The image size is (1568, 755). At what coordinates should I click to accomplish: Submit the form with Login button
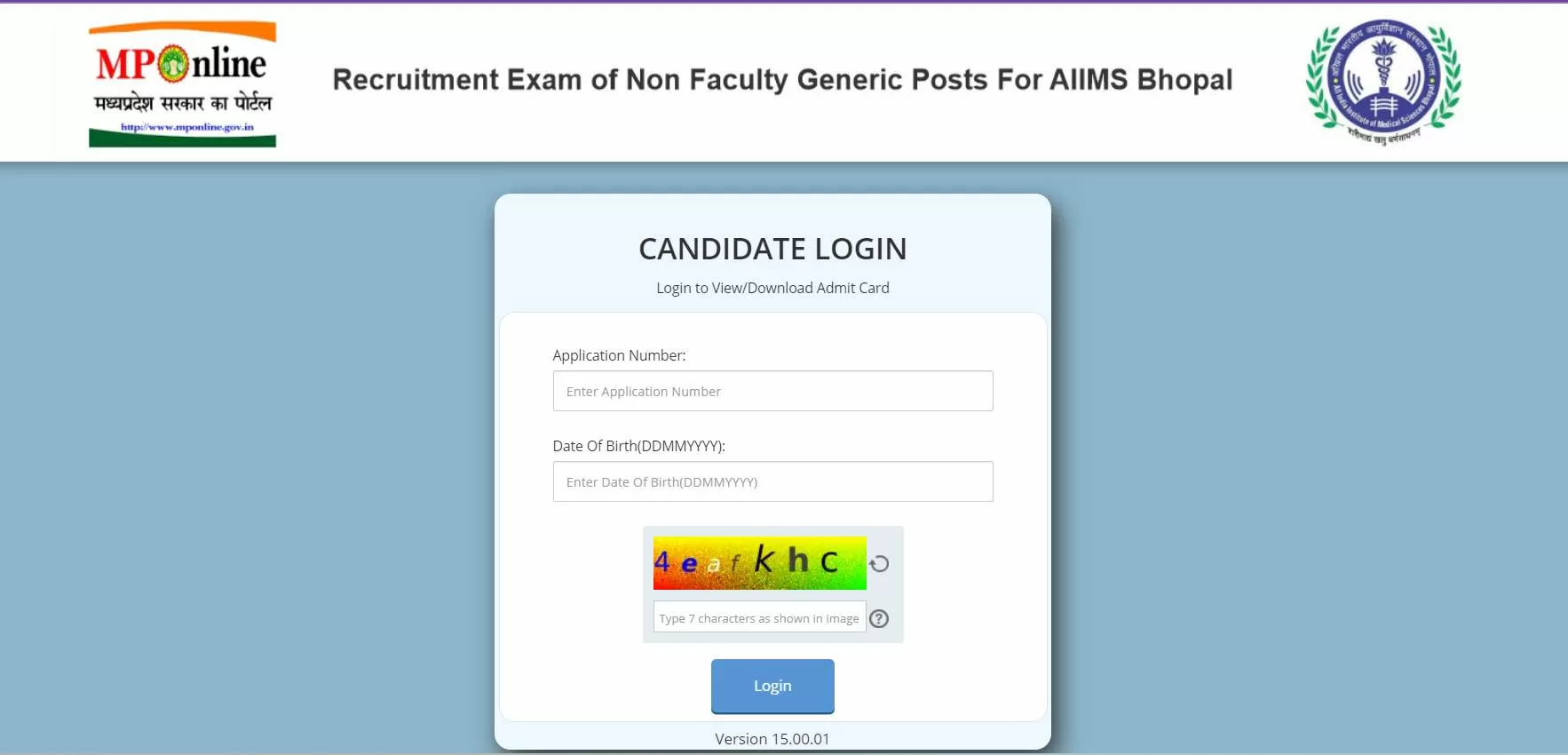pos(772,686)
